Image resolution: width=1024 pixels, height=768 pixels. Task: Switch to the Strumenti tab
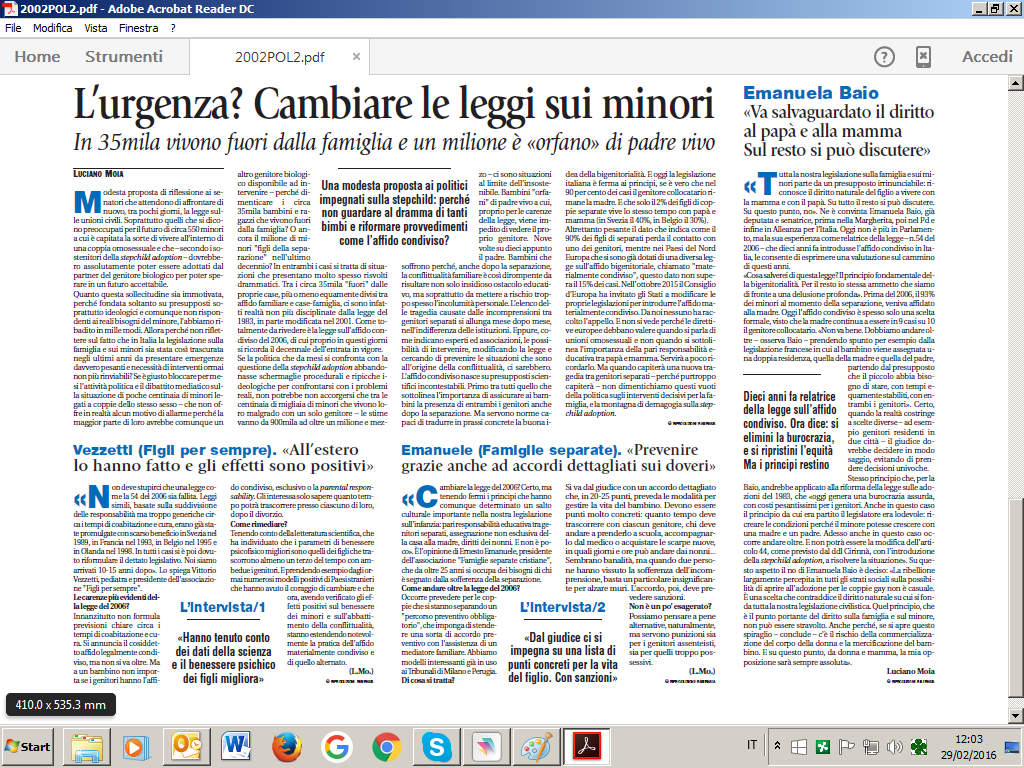pyautogui.click(x=124, y=57)
